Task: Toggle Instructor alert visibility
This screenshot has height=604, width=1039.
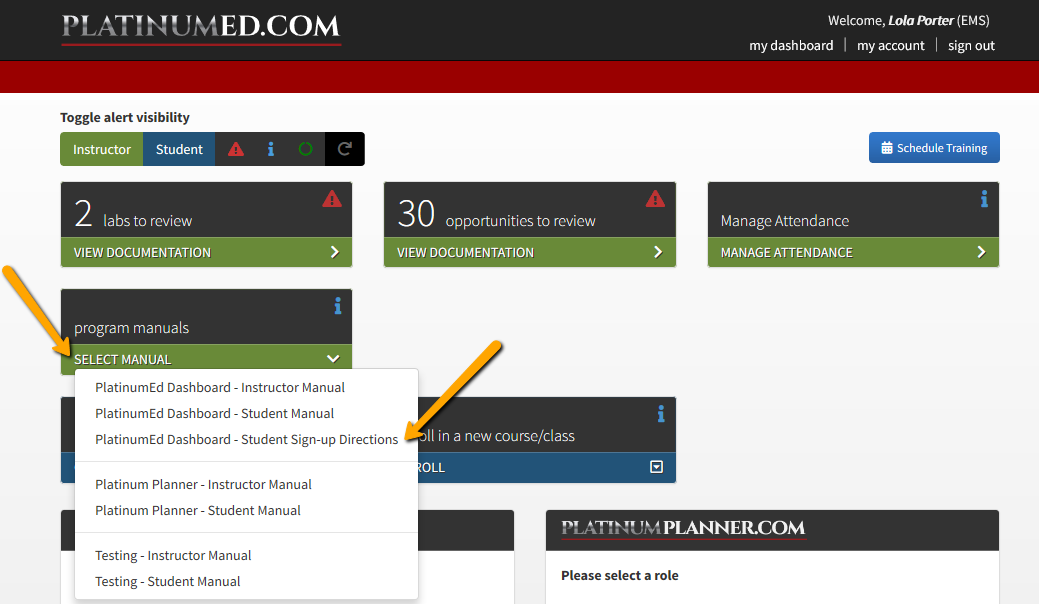Action: (101, 148)
